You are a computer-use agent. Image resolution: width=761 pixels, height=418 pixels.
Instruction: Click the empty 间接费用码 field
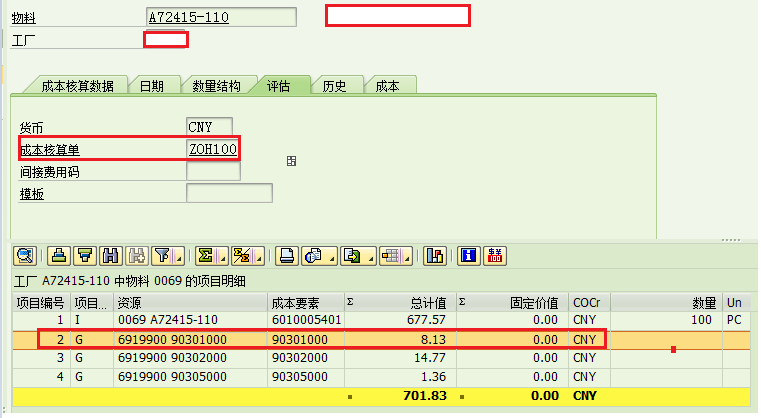point(213,171)
